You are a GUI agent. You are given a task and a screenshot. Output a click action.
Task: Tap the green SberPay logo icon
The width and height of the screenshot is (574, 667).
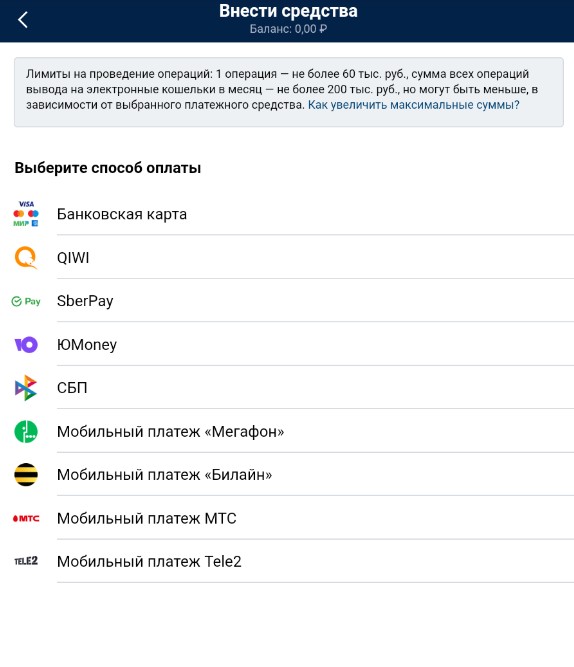click(26, 301)
